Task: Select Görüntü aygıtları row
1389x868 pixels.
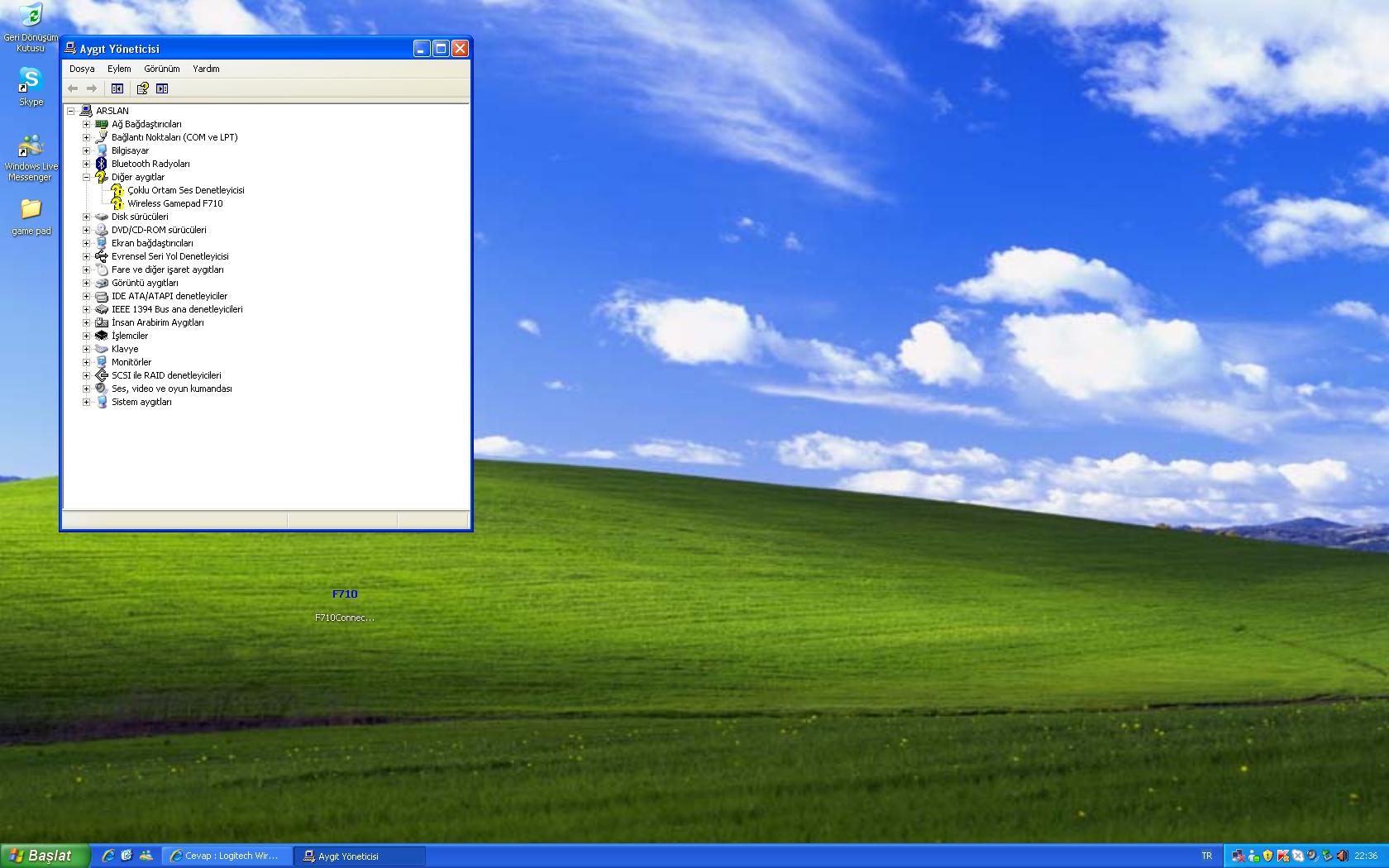Action: 145,283
